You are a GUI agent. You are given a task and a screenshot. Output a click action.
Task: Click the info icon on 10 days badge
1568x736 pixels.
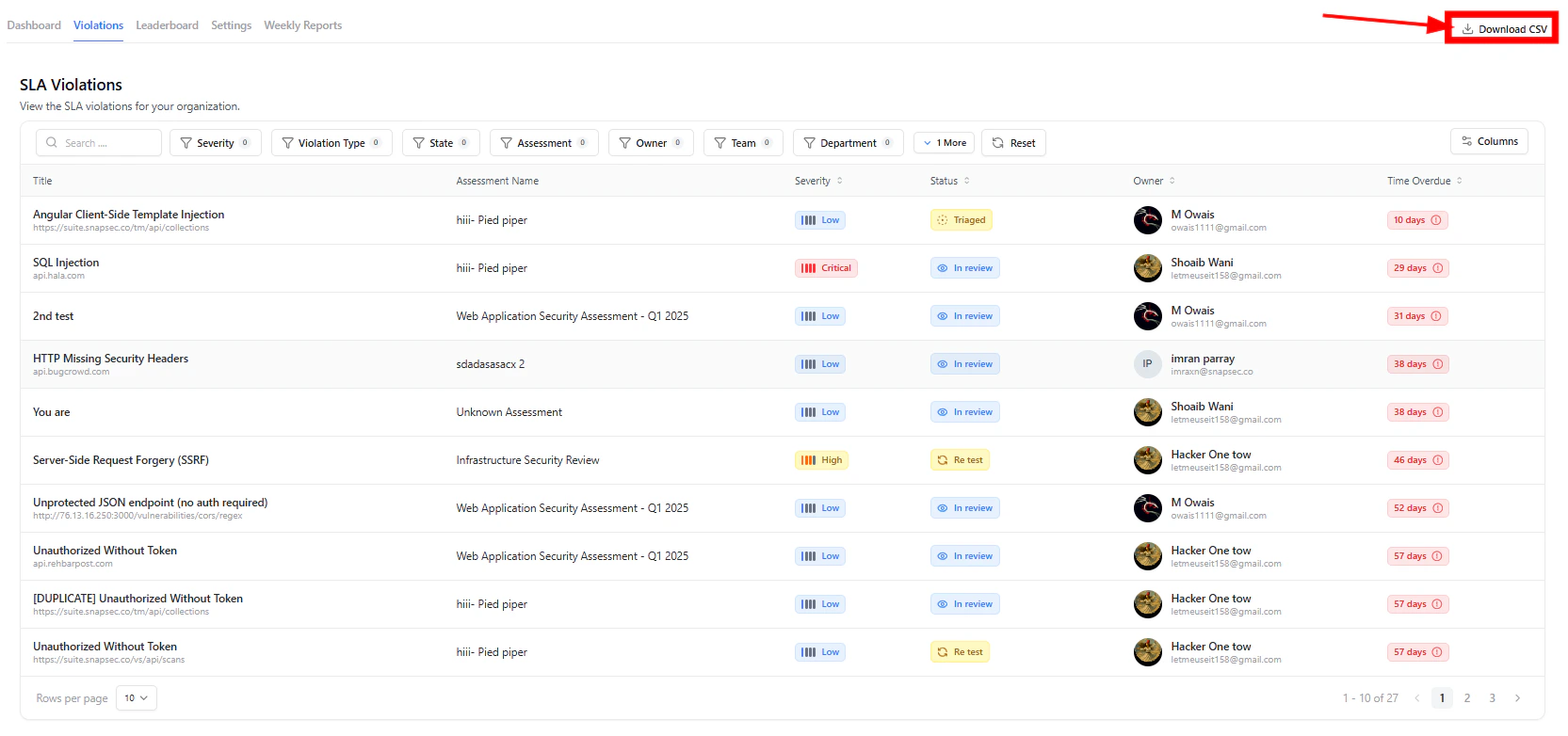coord(1436,220)
